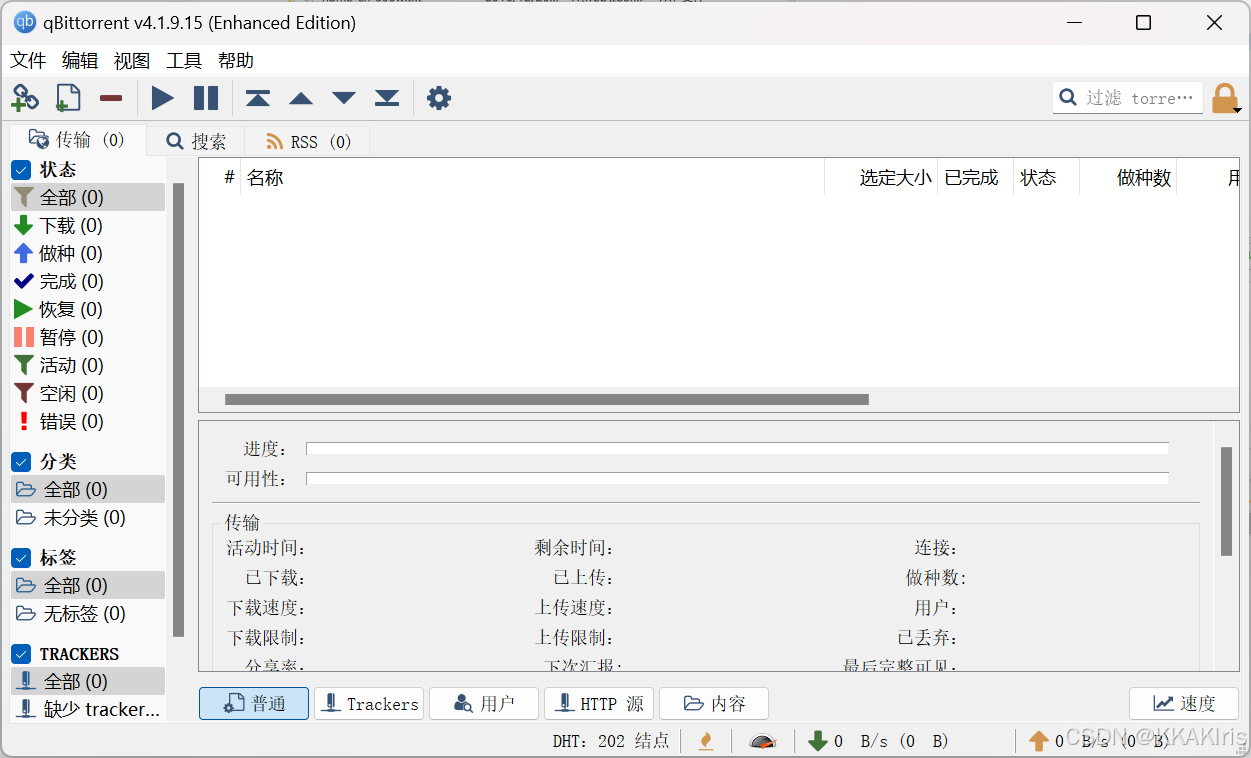Select the 暂停 (0) status filter
The image size is (1251, 758).
click(88, 338)
